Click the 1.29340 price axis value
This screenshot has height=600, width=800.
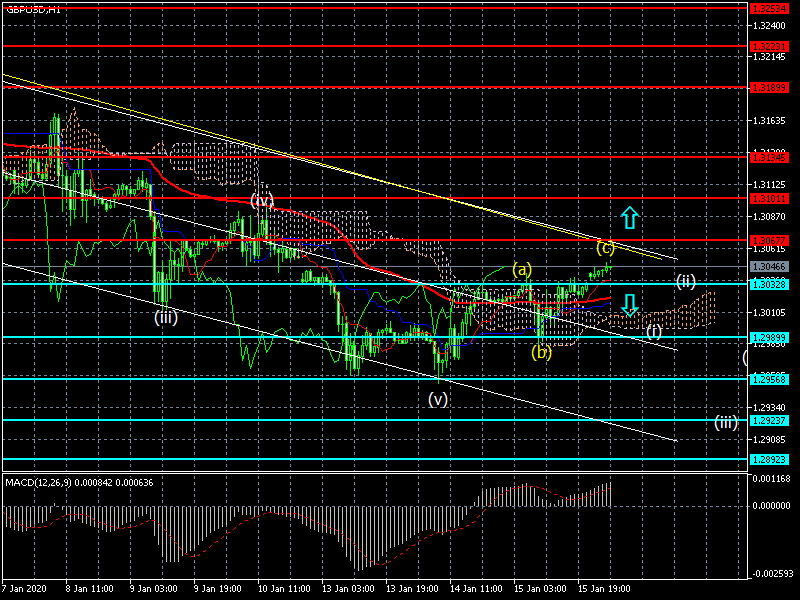pos(769,407)
